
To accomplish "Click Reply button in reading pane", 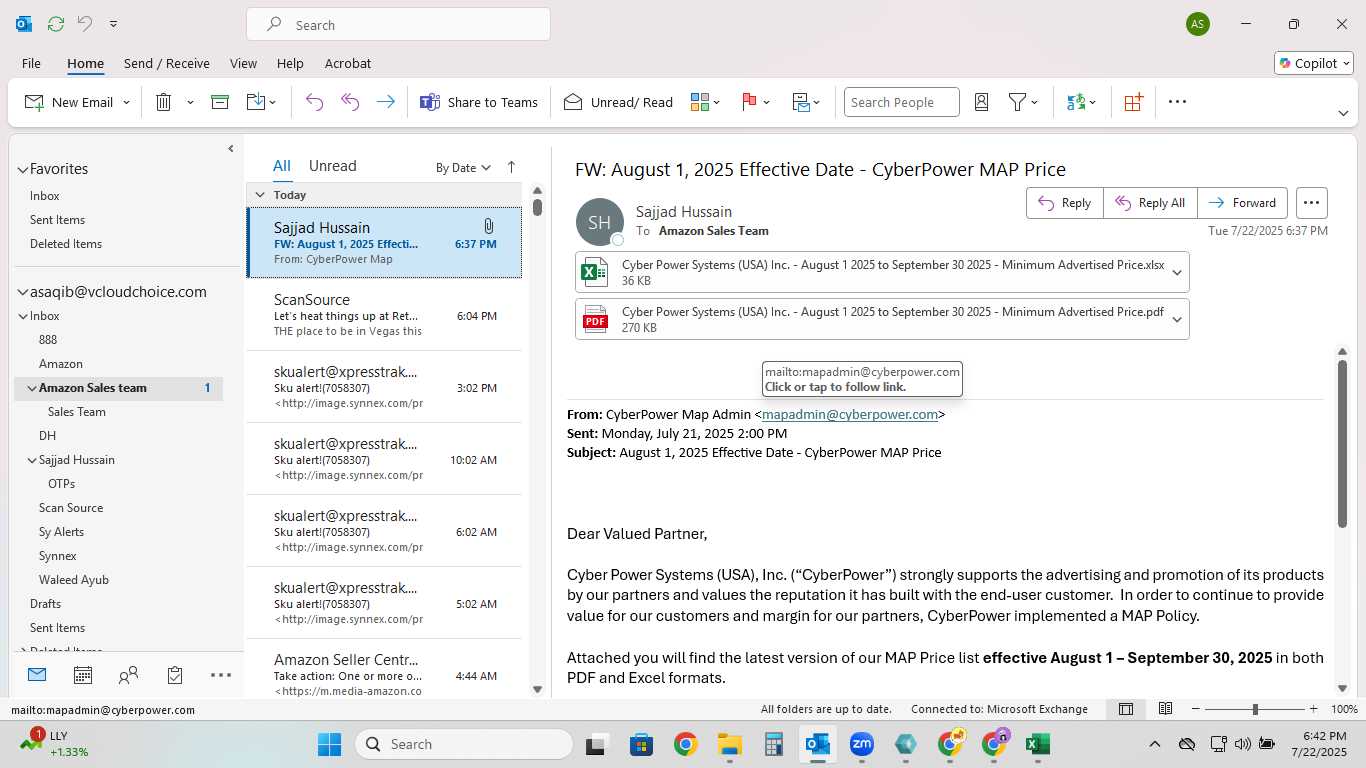I will click(1065, 203).
